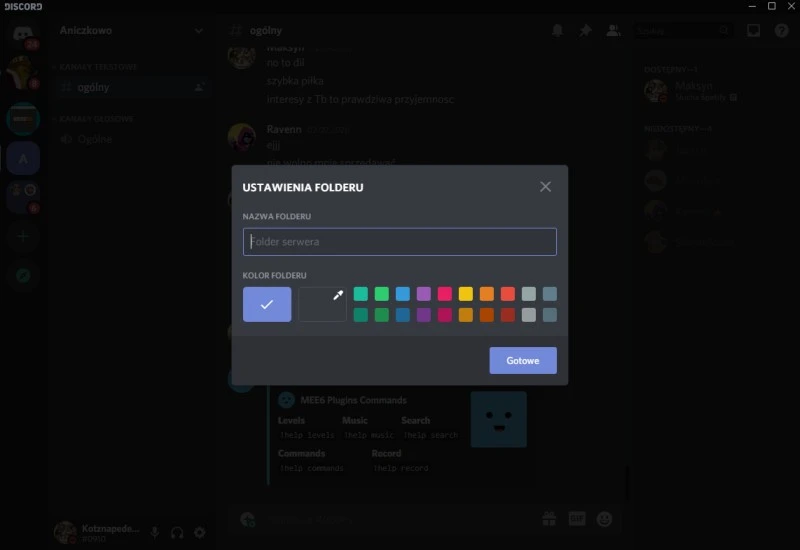Choose the yellow swatch in top row
The width and height of the screenshot is (800, 550).
(465, 293)
